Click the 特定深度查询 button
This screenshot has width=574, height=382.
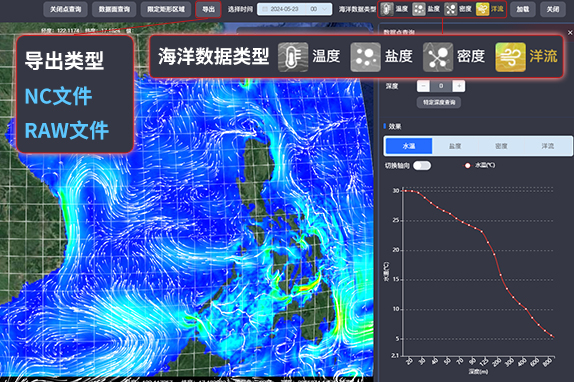pyautogui.click(x=439, y=102)
